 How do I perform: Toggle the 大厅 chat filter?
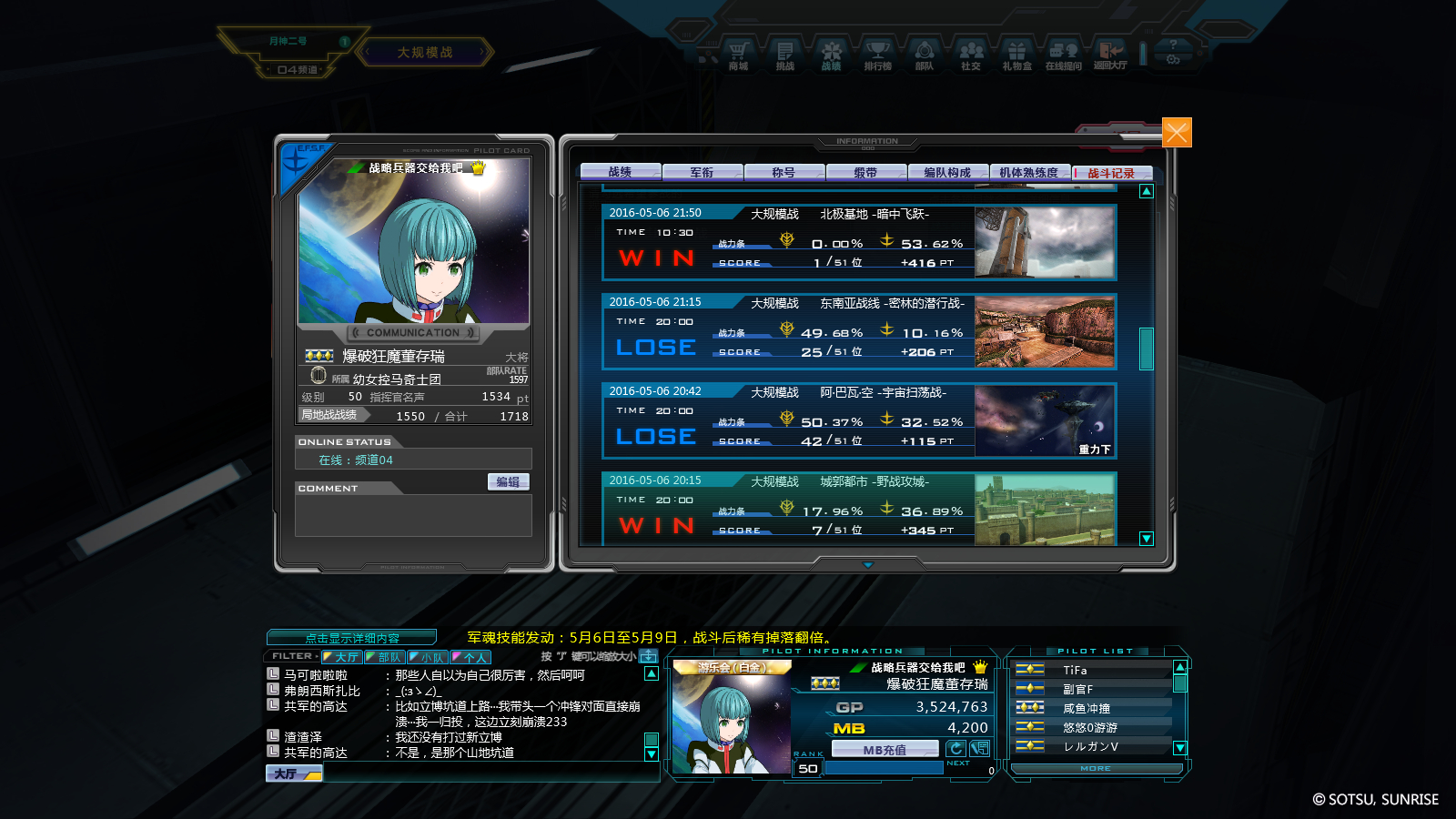pos(342,657)
